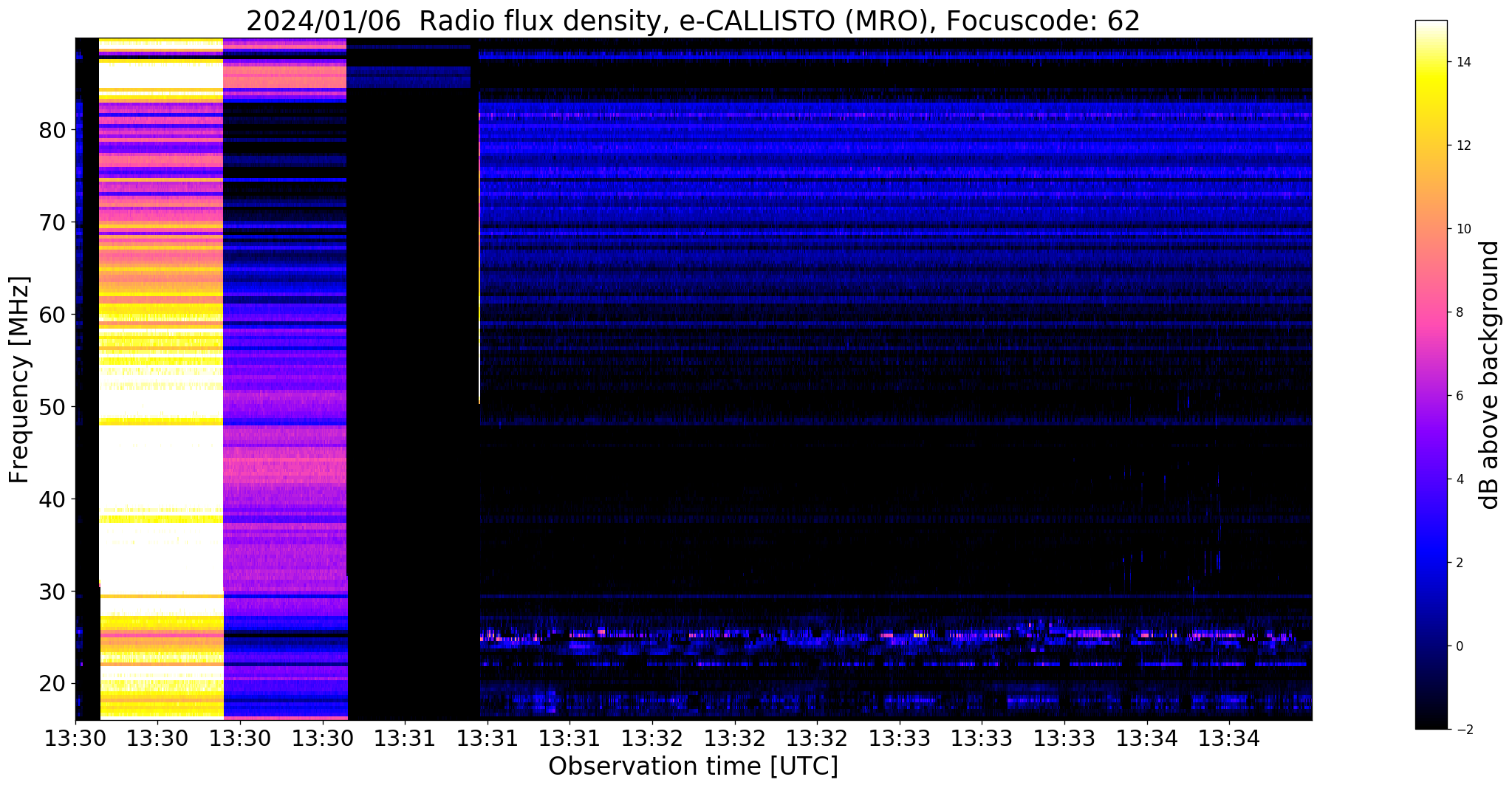Click the bright white saturated burst in the spectrogram
This screenshot has width=1512, height=788.
click(161, 379)
